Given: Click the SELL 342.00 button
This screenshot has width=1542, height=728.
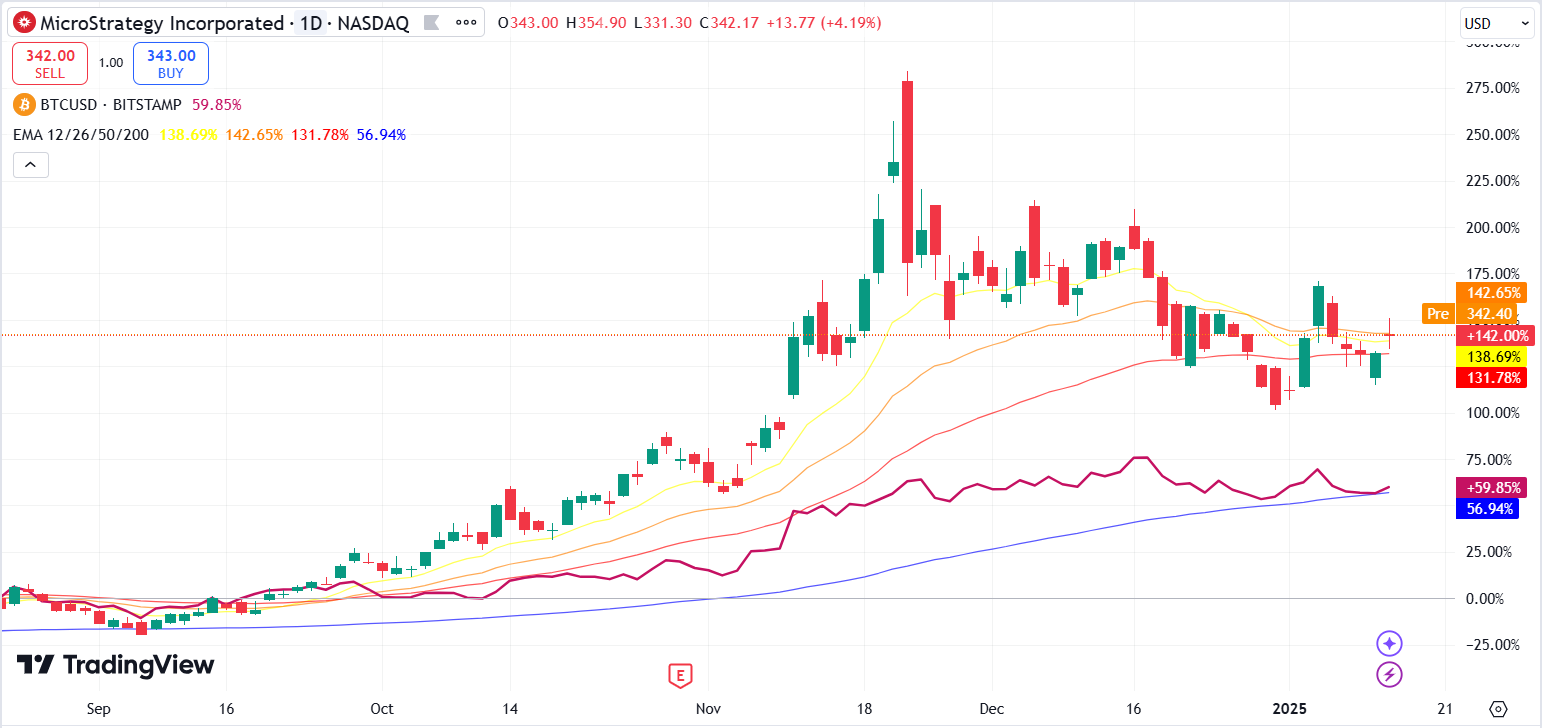Looking at the screenshot, I should click(50, 64).
